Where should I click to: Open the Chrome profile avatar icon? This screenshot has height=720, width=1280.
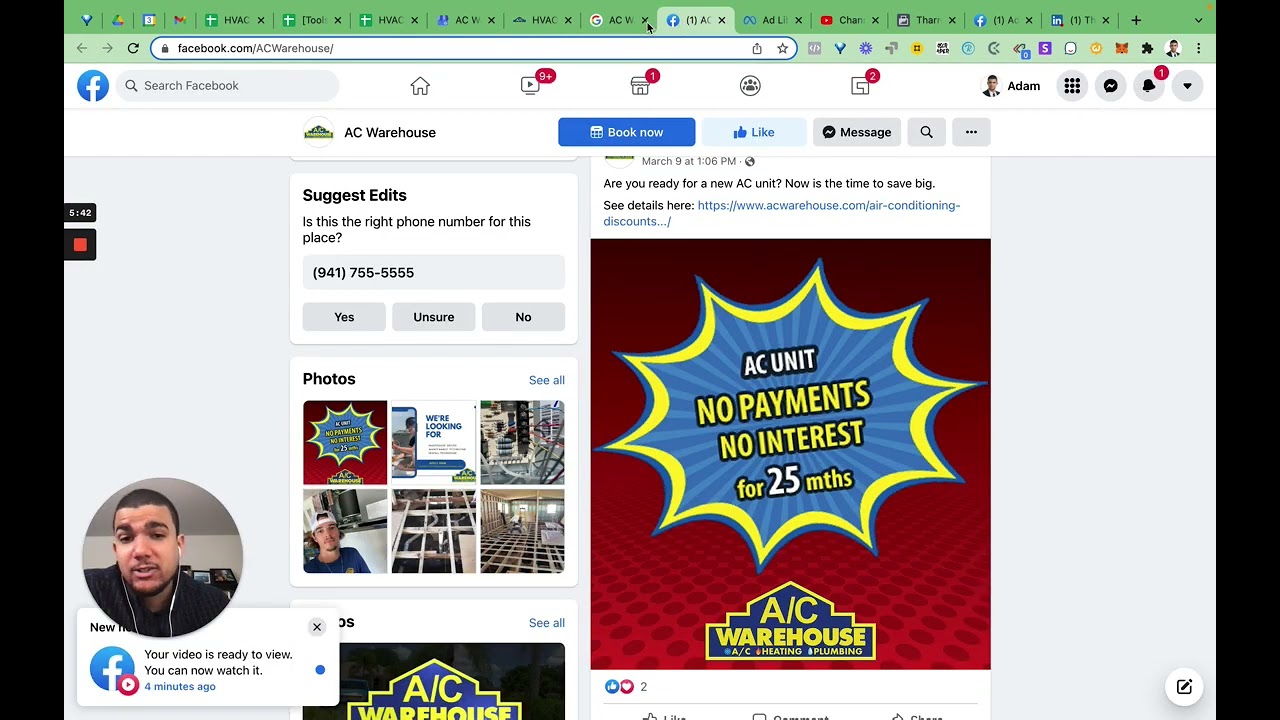(1173, 48)
